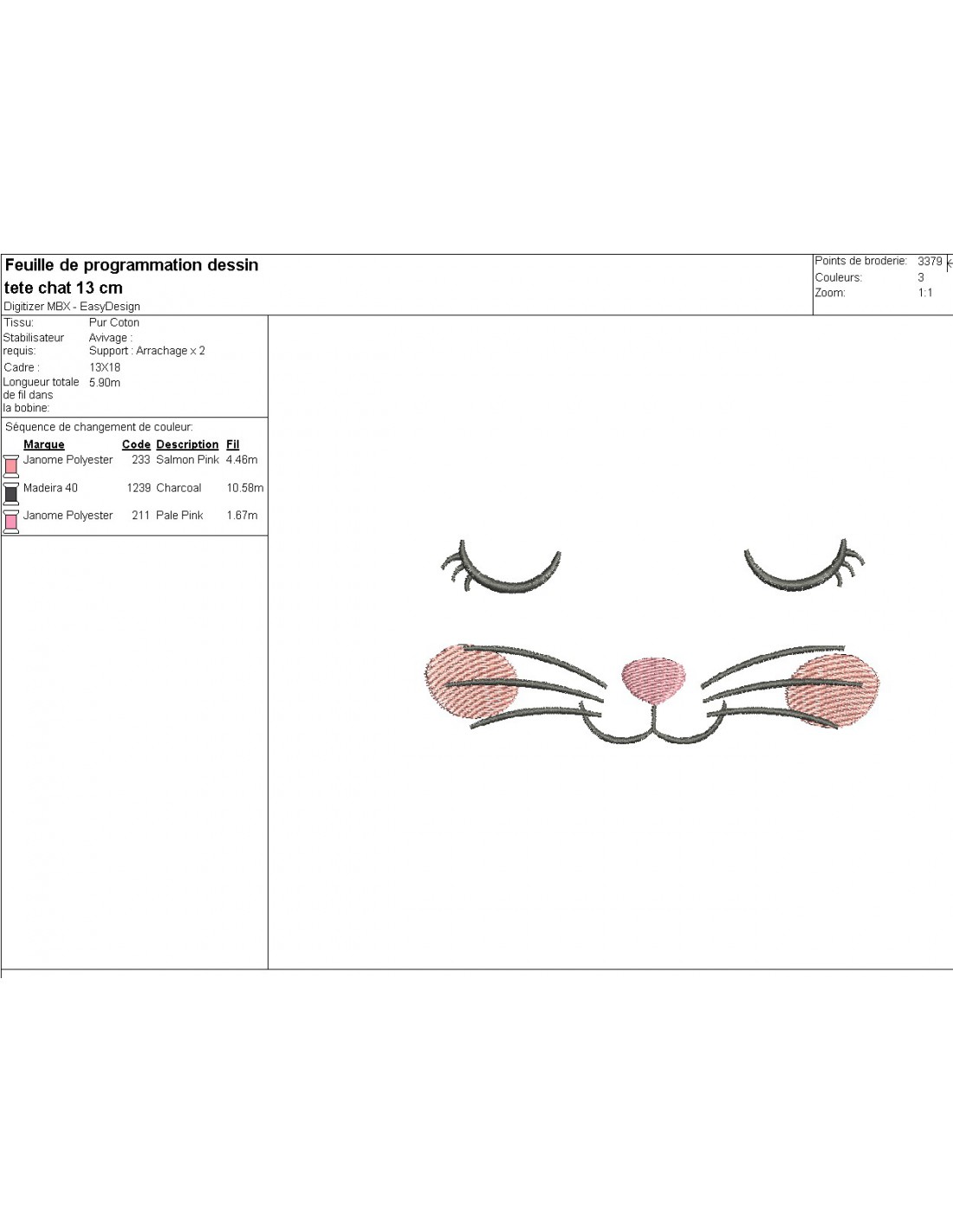Click the Salmon Pink thread spool icon
This screenshot has height=1232, width=953.
coord(11,465)
